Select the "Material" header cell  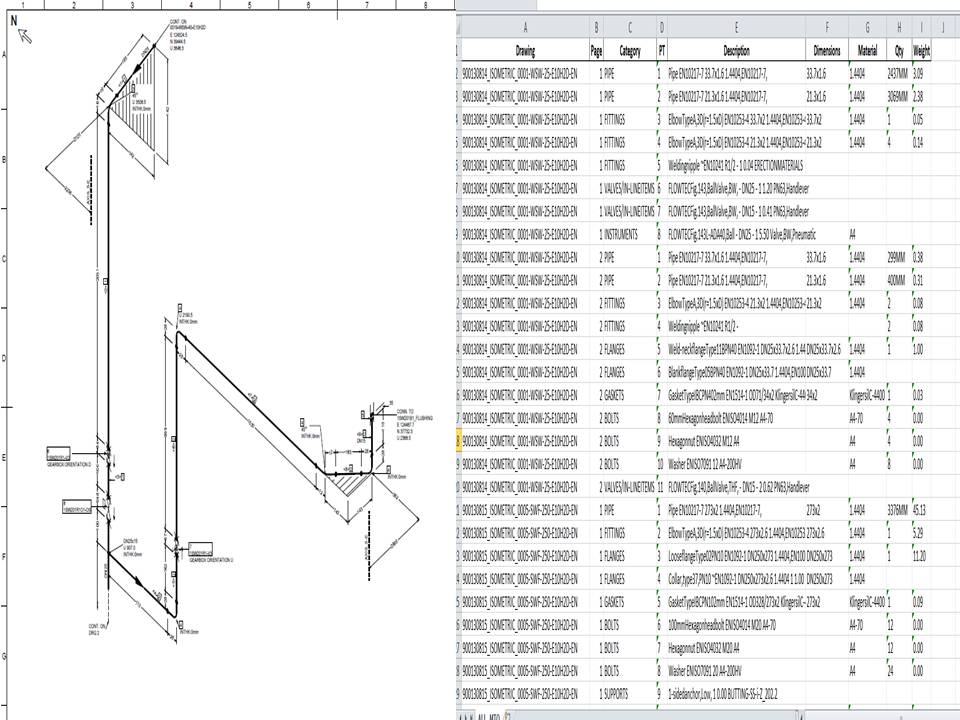tap(867, 51)
